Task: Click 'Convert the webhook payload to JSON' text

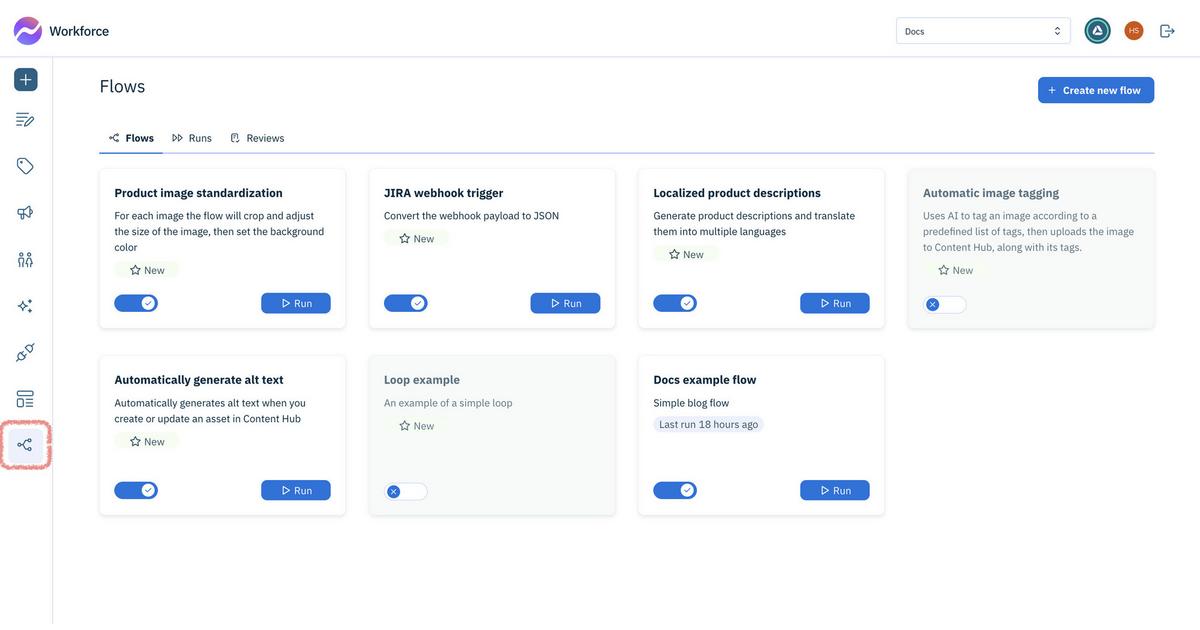Action: tap(471, 216)
